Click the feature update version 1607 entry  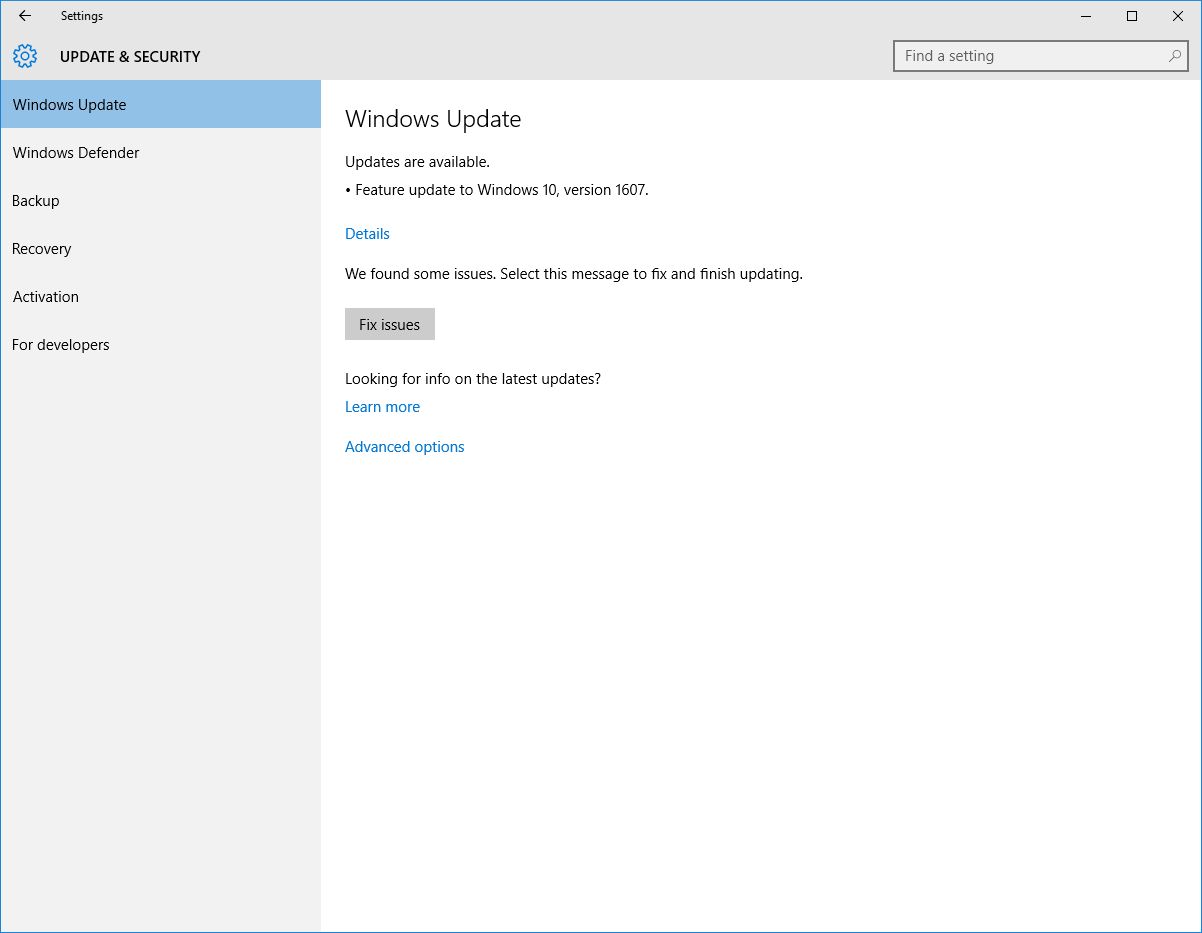(497, 189)
